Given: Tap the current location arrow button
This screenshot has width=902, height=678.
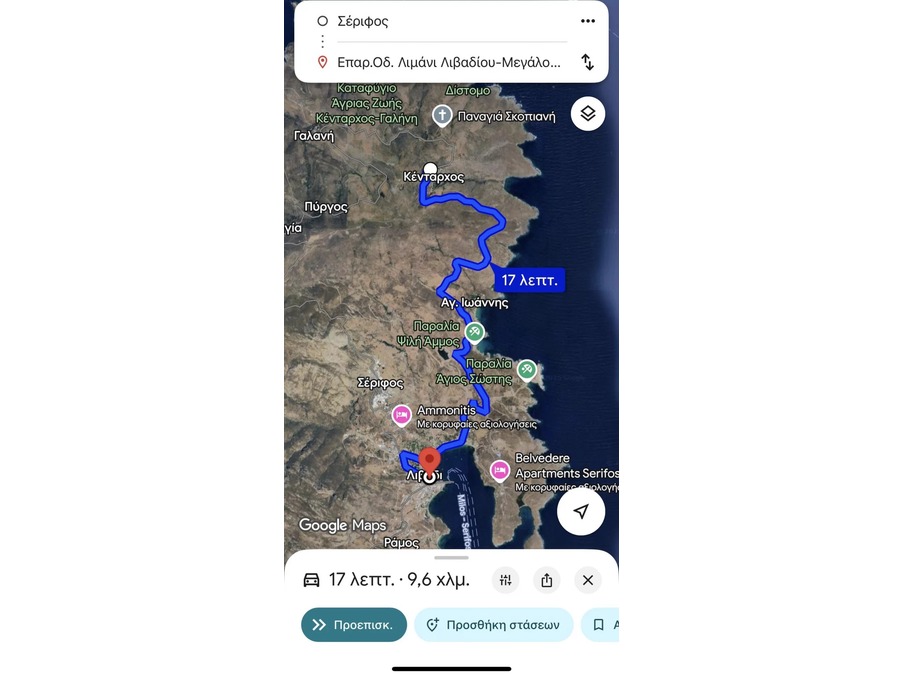Looking at the screenshot, I should point(581,511).
